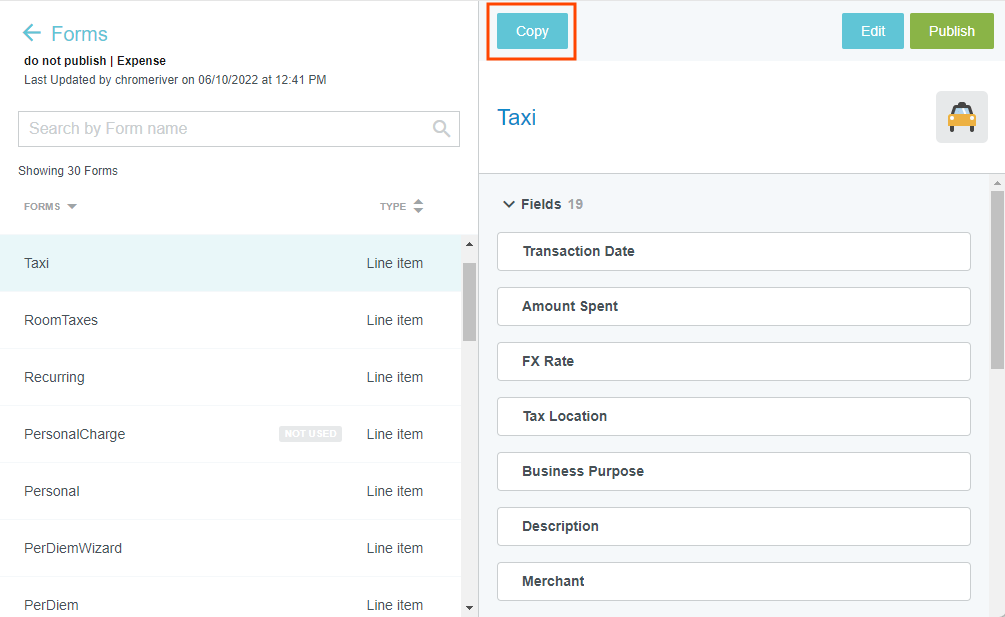Viewport: 1005px width, 617px height.
Task: Type in the Search by Form name field
Action: tap(225, 128)
